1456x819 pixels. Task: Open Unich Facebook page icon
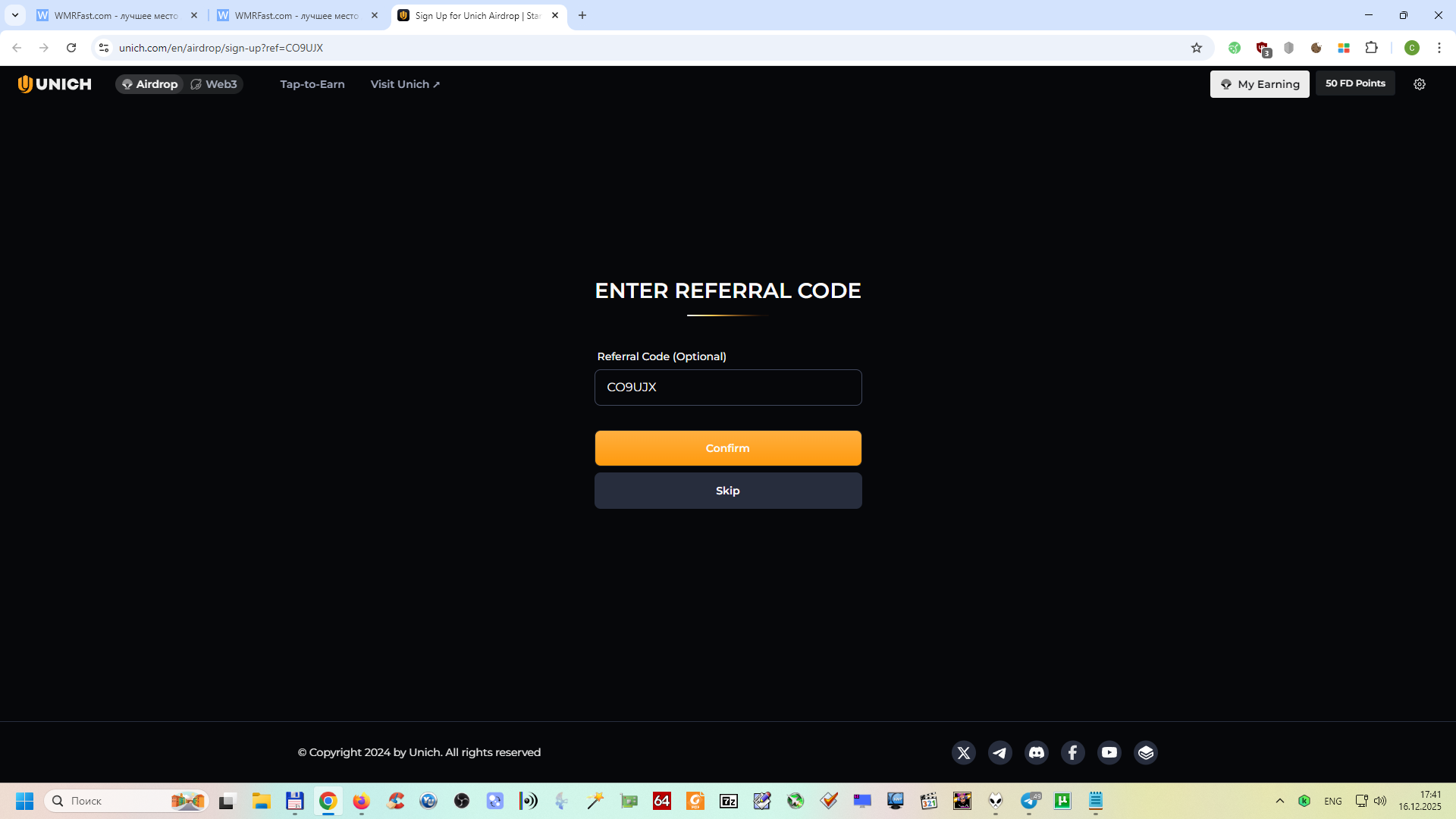pyautogui.click(x=1072, y=752)
